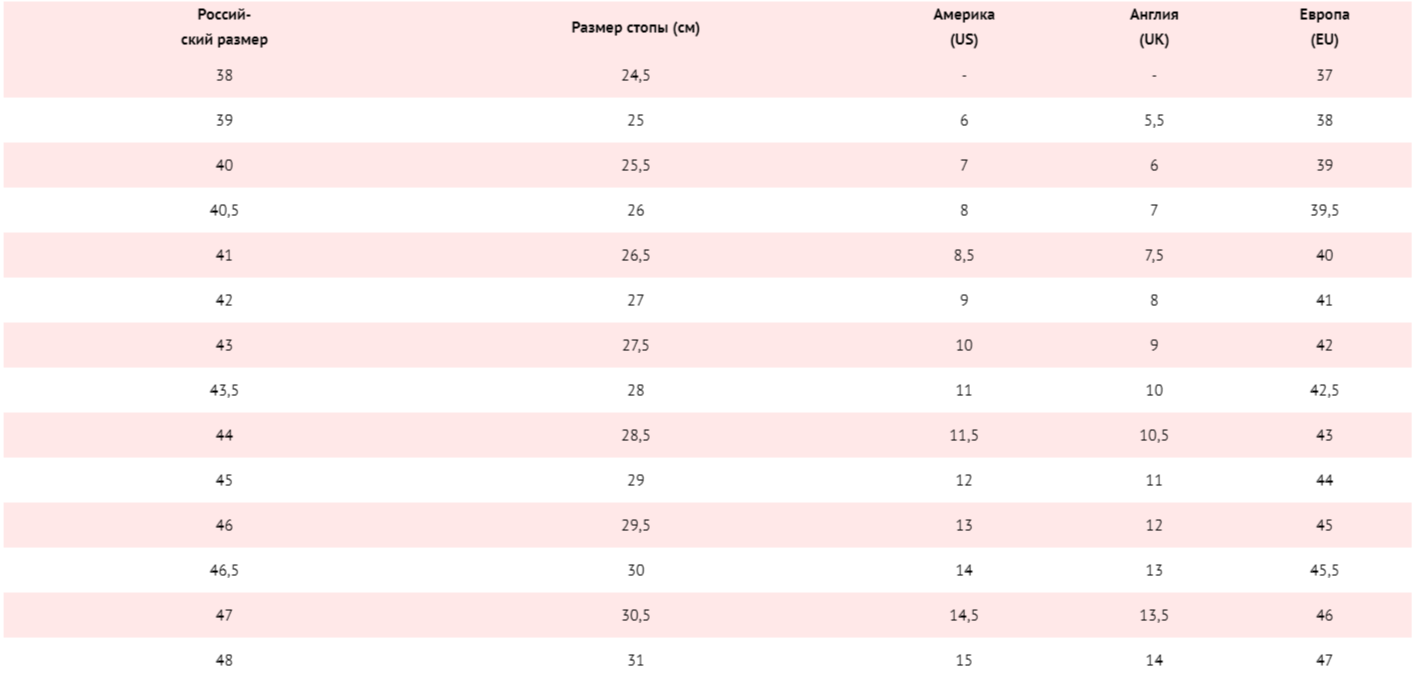Click Russian size 38 cell
The width and height of the screenshot is (1414, 683).
coord(224,75)
